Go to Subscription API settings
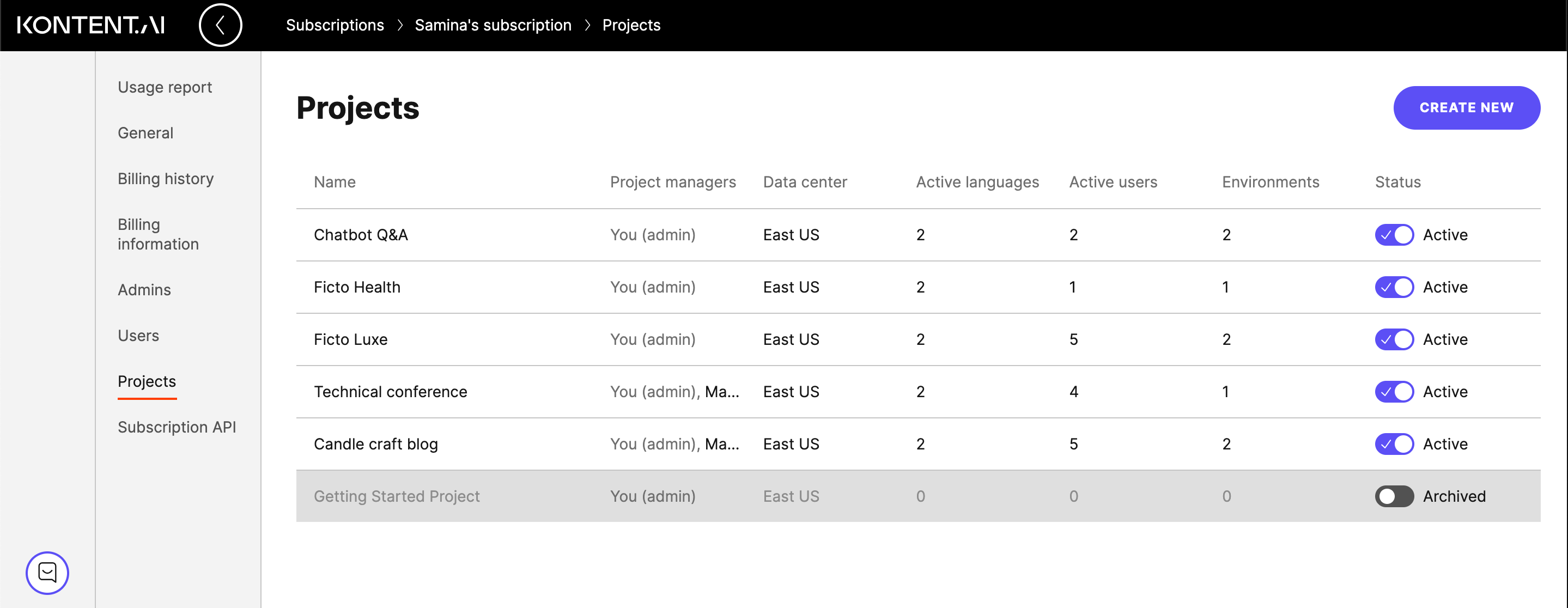 click(x=177, y=427)
